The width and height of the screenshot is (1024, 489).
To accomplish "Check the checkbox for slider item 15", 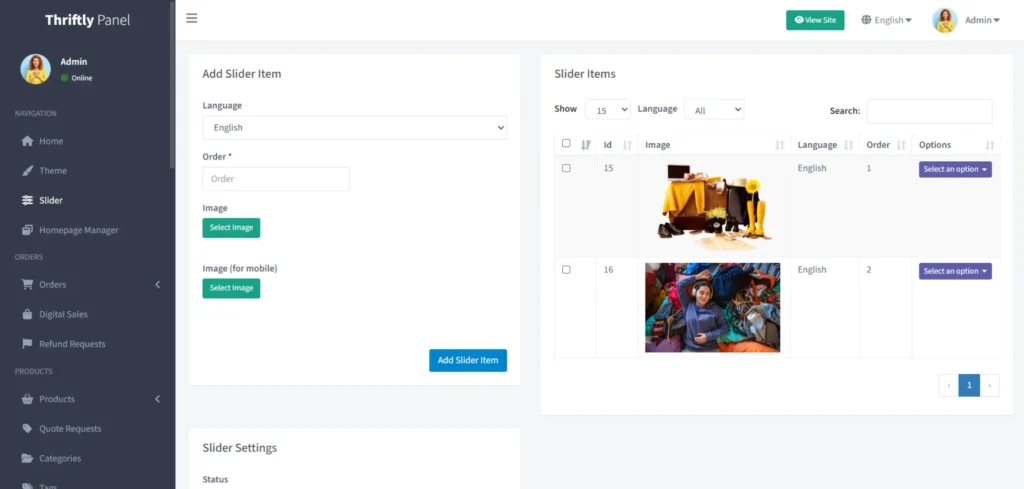I will coord(566,169).
